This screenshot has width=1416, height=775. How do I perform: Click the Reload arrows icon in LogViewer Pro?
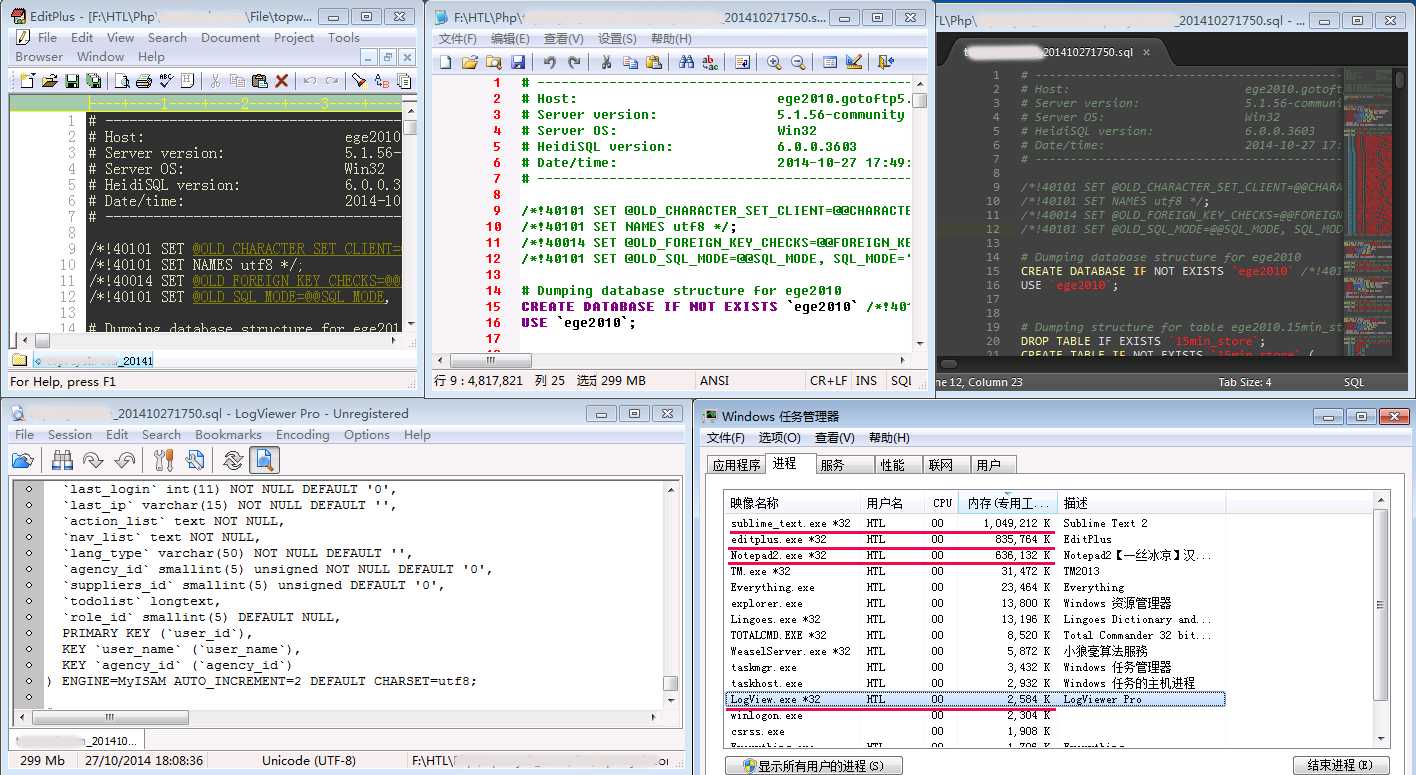coord(233,460)
